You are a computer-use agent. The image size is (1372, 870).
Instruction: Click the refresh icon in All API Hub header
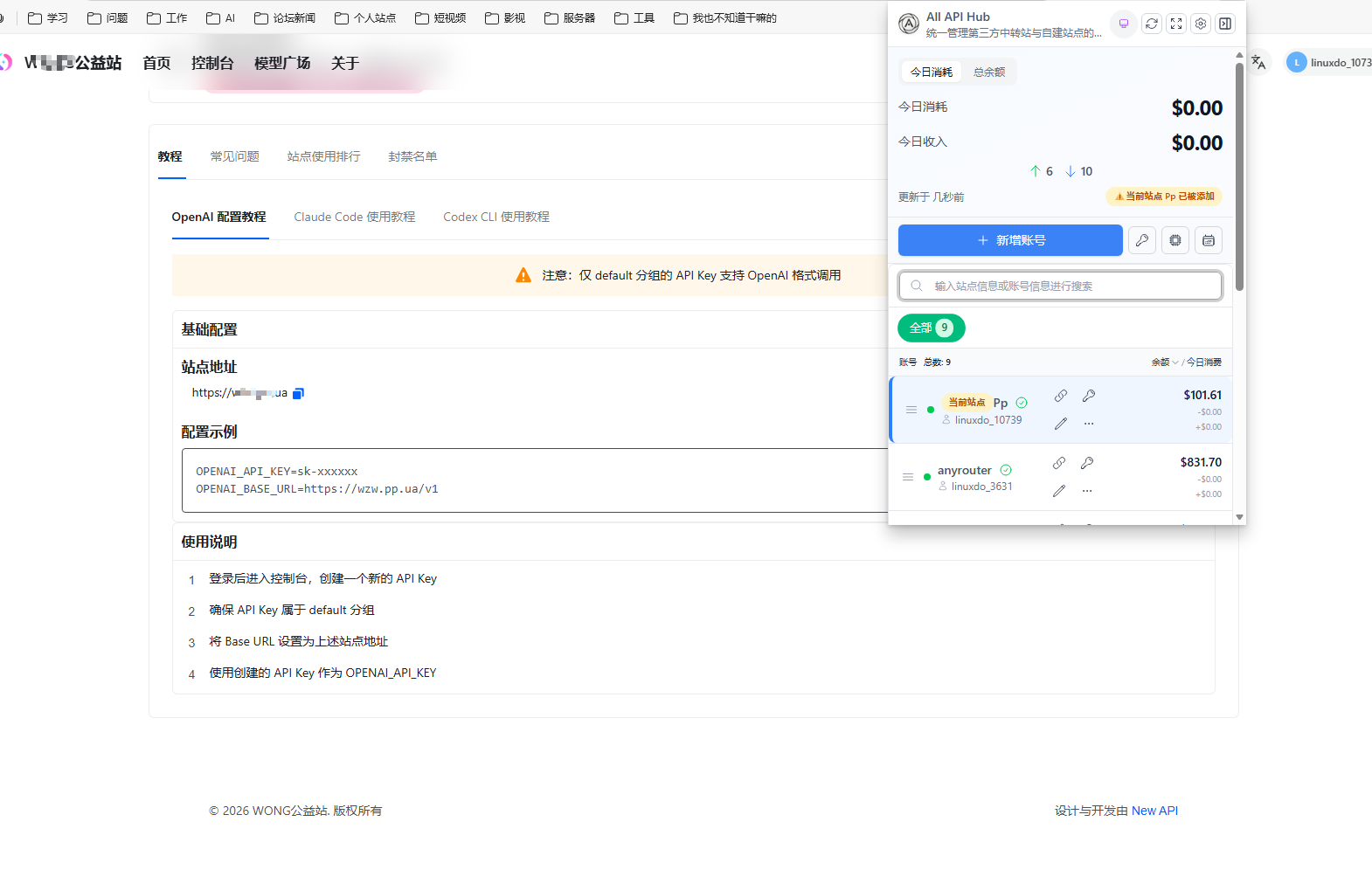coord(1152,24)
